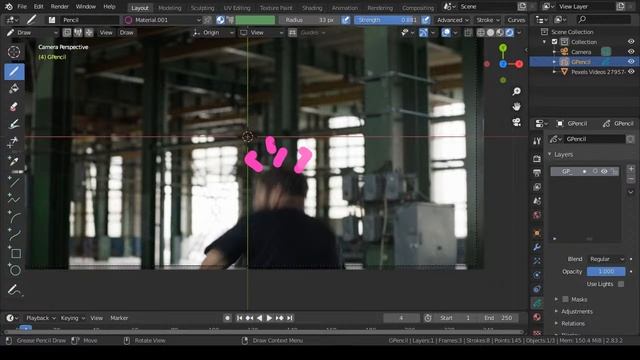Viewport: 640px width, 360px height.
Task: Open the Render properties tab
Action: pyautogui.click(x=537, y=159)
